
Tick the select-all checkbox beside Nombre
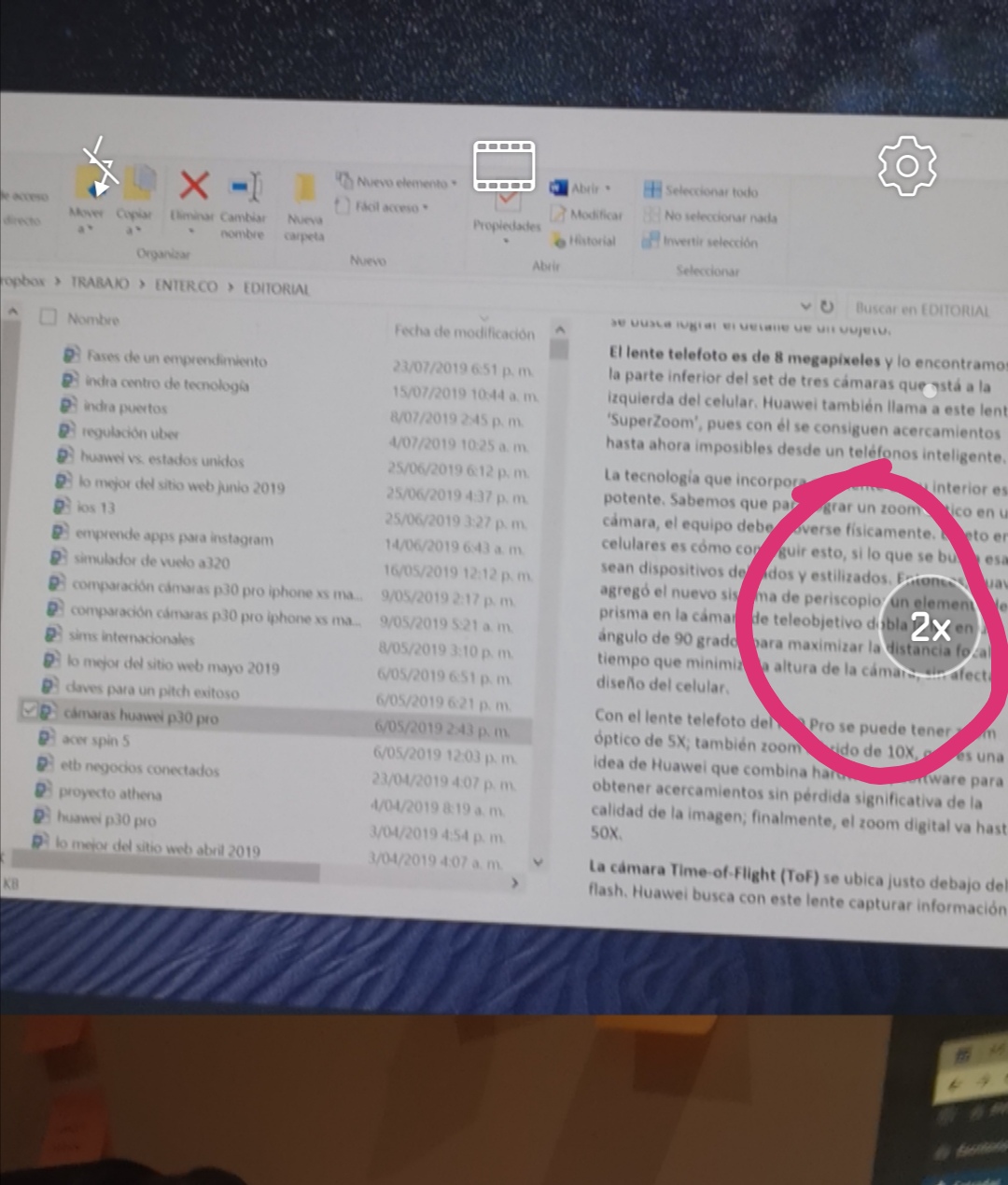point(48,317)
